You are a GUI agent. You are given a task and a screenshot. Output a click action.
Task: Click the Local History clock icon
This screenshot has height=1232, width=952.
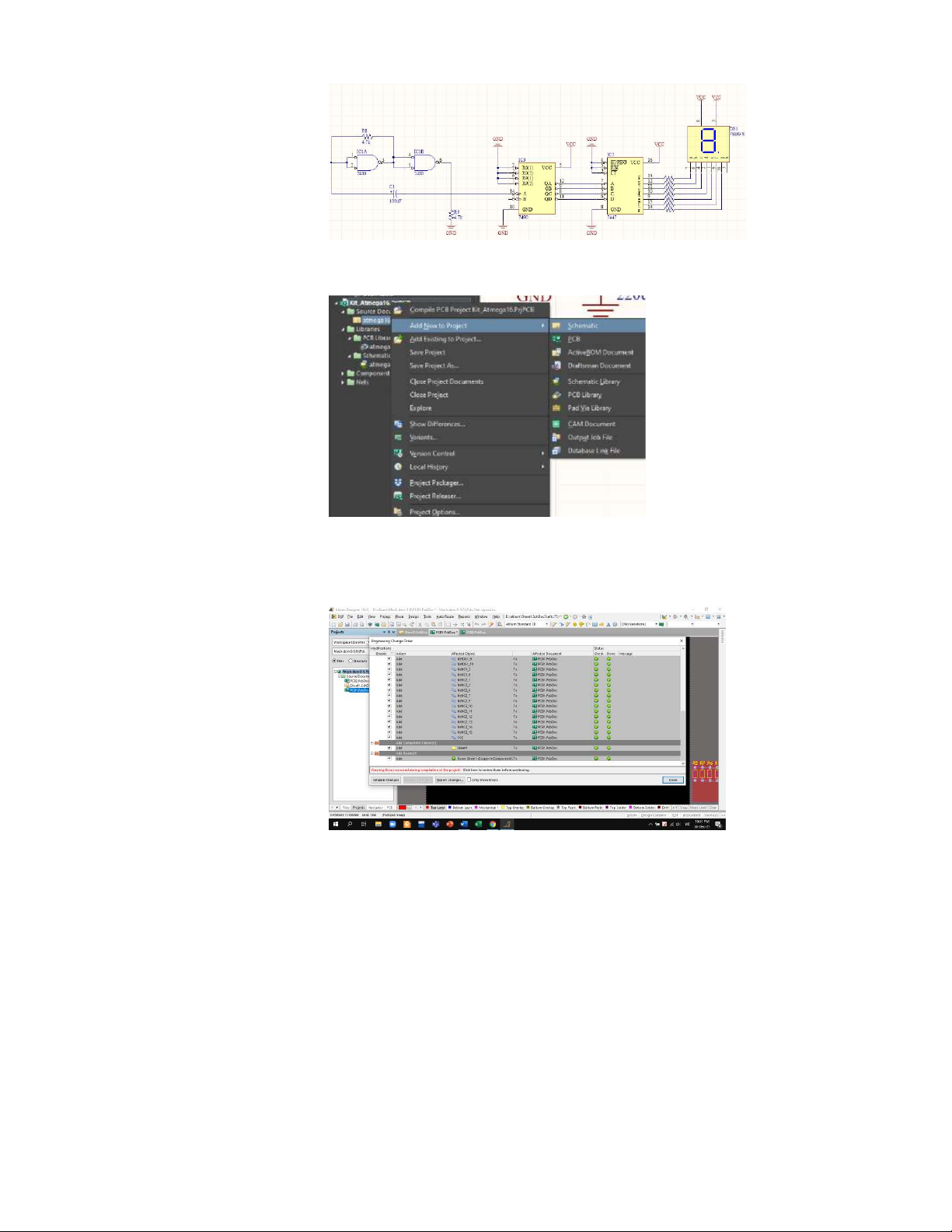tap(398, 467)
